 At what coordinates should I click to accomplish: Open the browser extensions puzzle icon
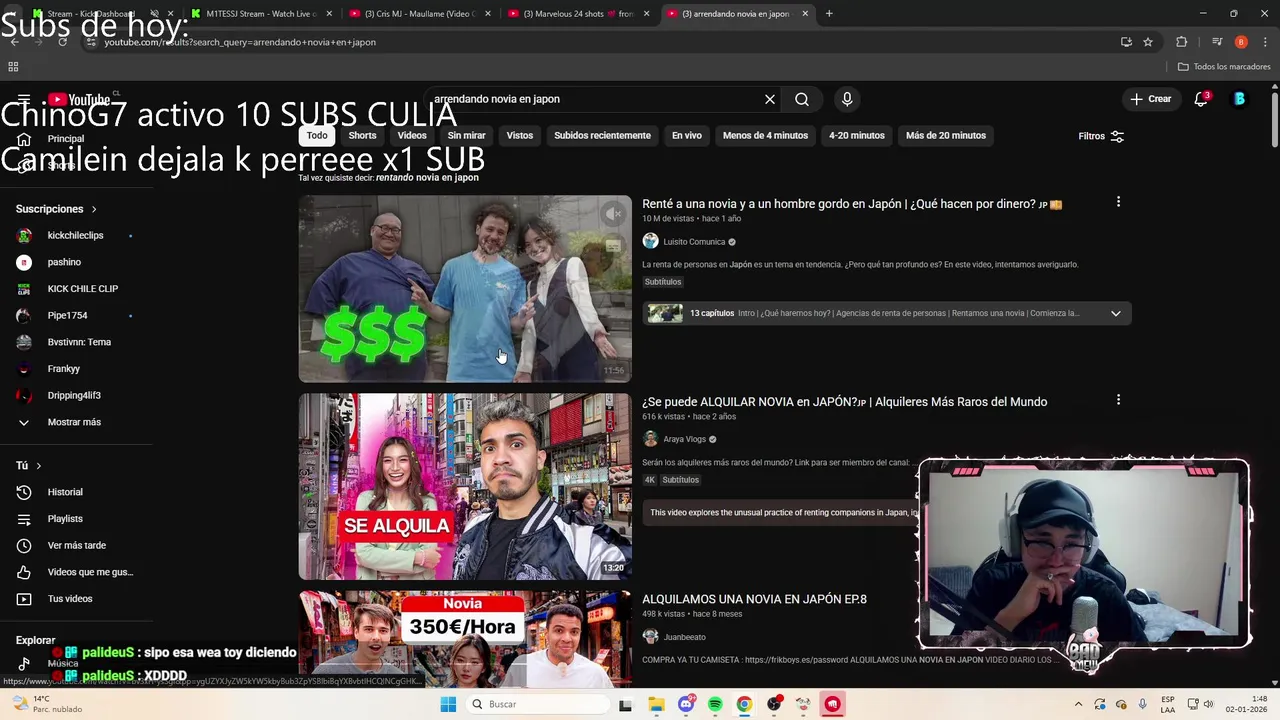(1182, 42)
